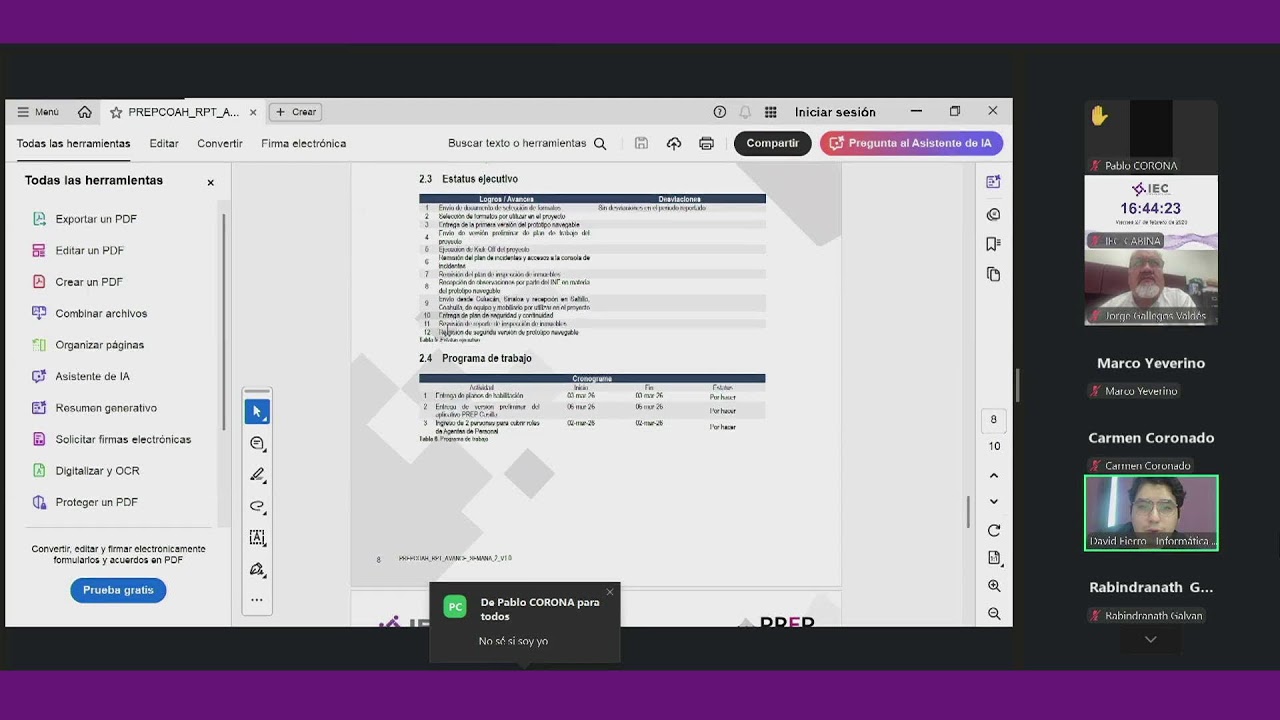The image size is (1280, 720).
Task: Go to previous page with up chevron
Action: 993,475
